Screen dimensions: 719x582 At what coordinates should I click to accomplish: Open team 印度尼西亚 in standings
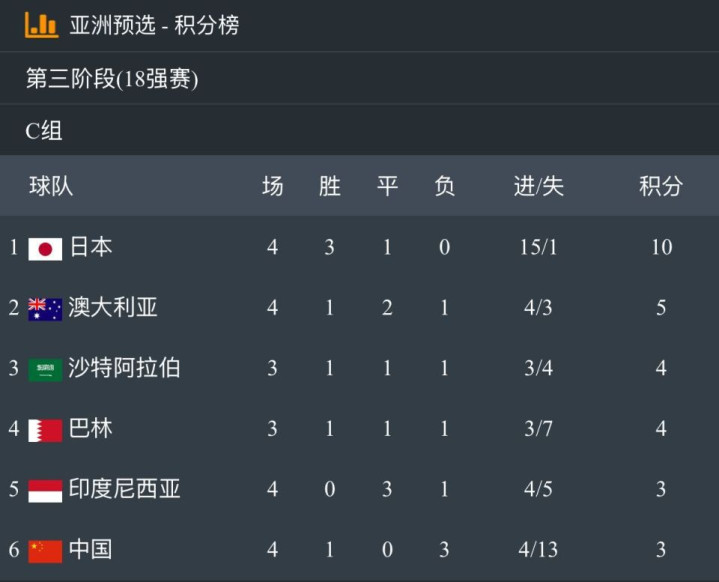tap(124, 489)
